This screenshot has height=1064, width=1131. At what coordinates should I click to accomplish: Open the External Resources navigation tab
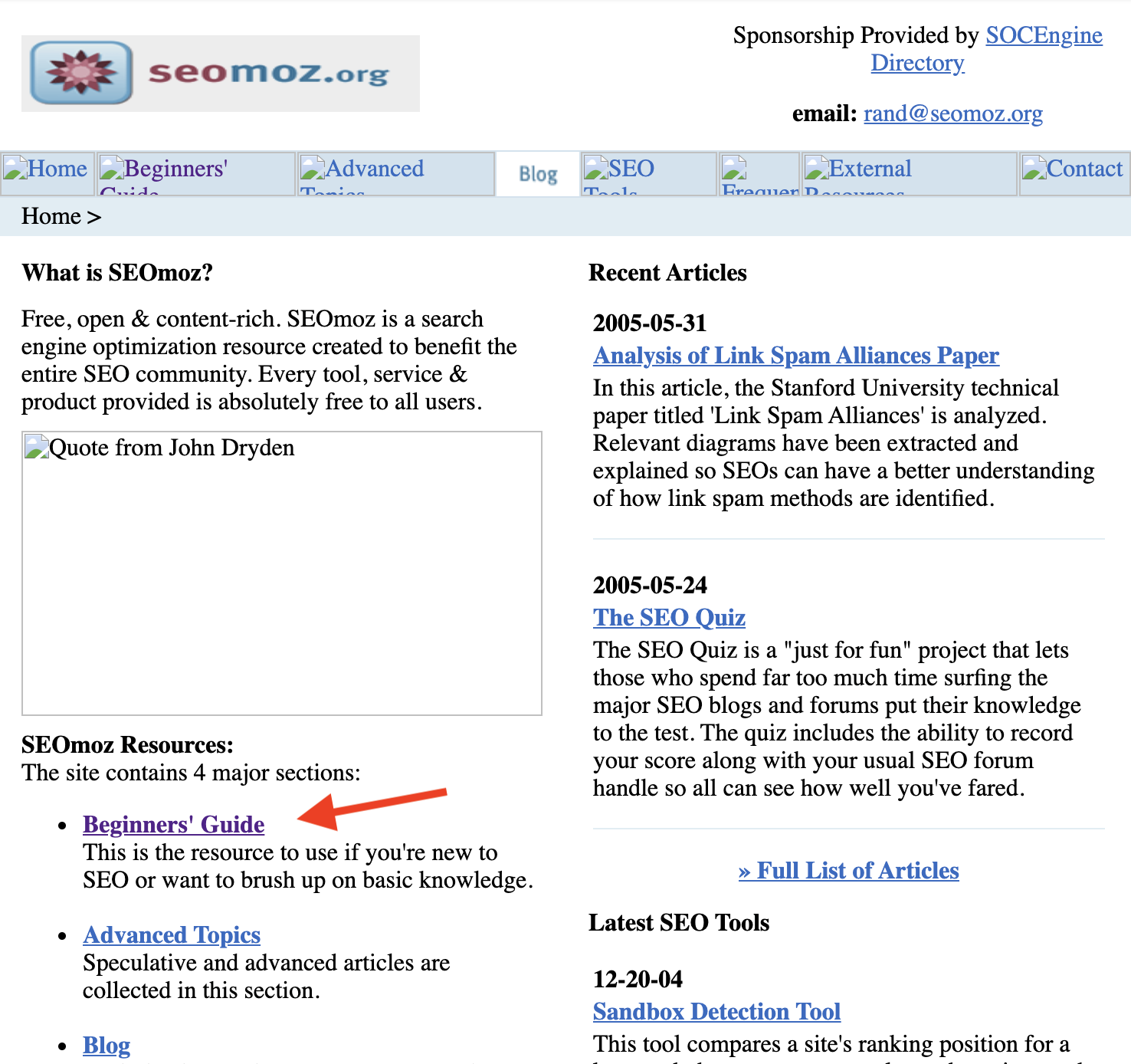point(910,173)
